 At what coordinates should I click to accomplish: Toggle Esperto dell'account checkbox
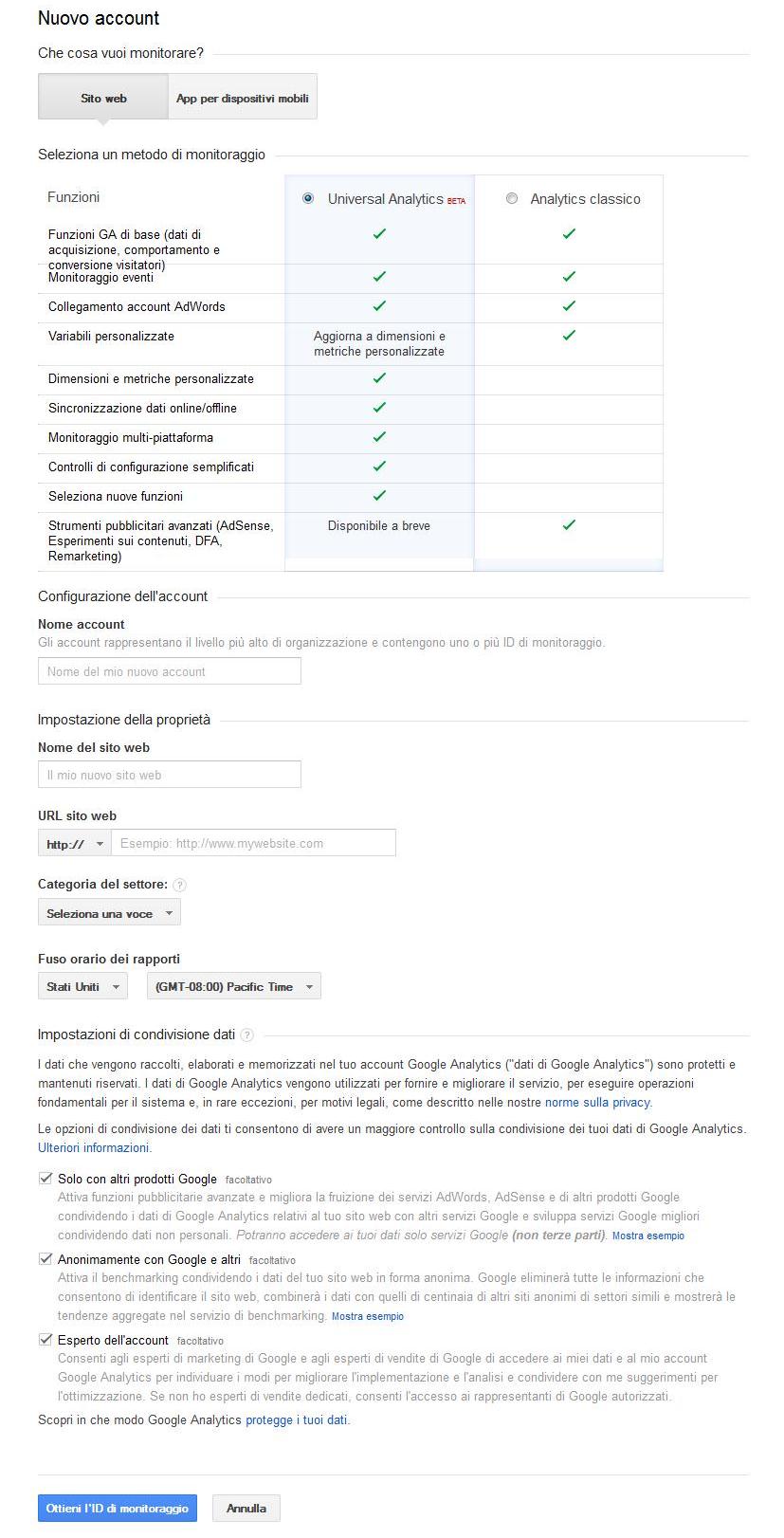pos(46,1340)
